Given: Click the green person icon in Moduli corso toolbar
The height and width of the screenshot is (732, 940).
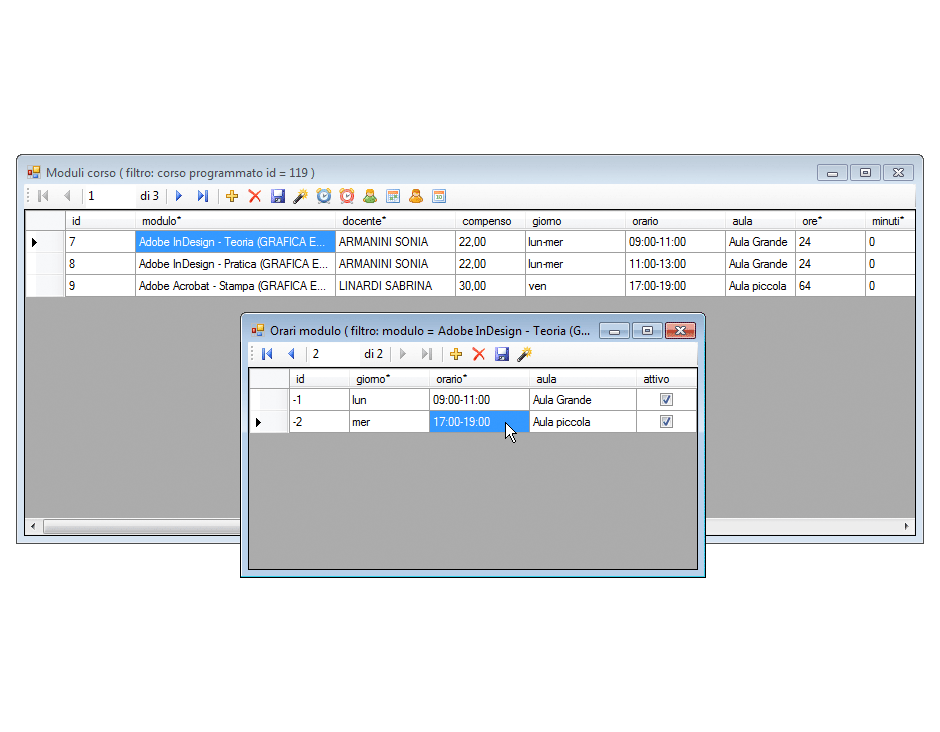Looking at the screenshot, I should coord(370,196).
